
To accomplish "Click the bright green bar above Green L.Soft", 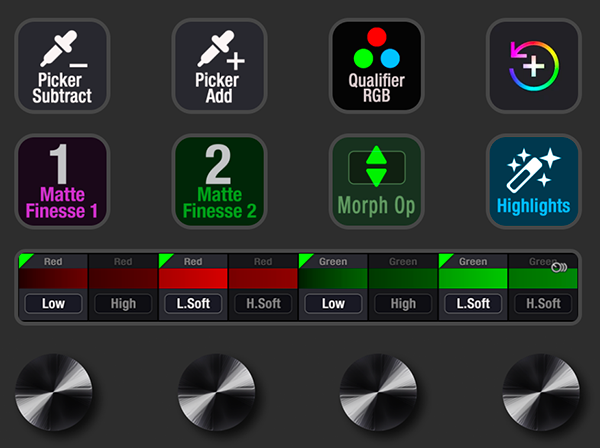I will coord(473,278).
